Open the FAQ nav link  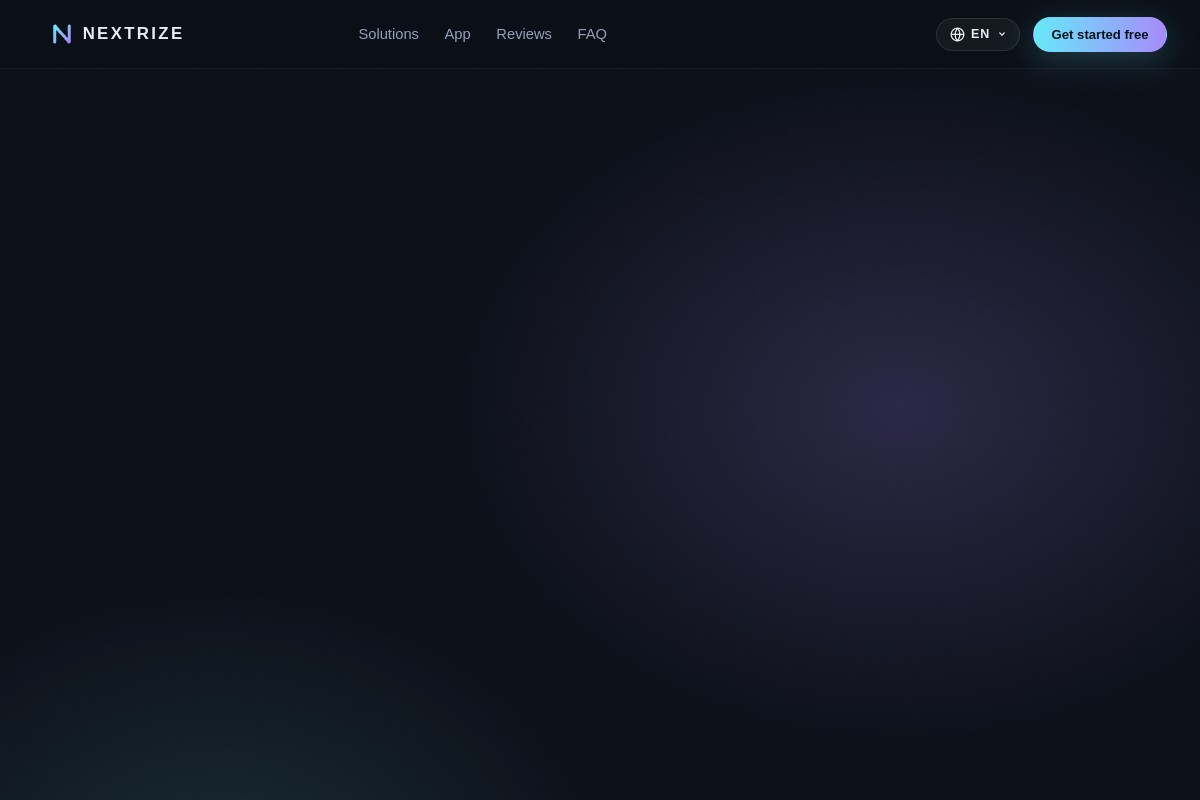[x=592, y=34]
